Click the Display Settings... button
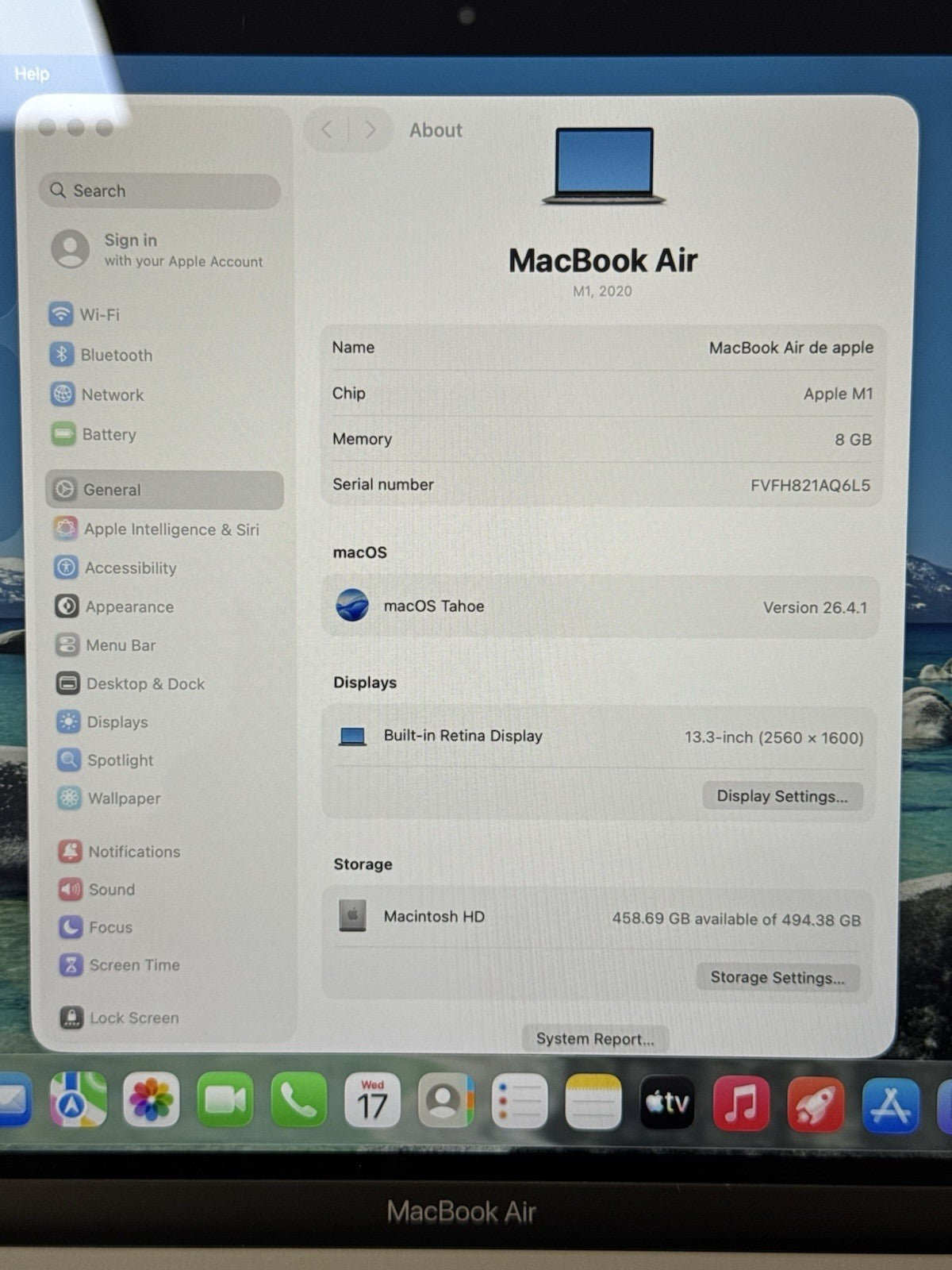952x1270 pixels. tap(782, 796)
